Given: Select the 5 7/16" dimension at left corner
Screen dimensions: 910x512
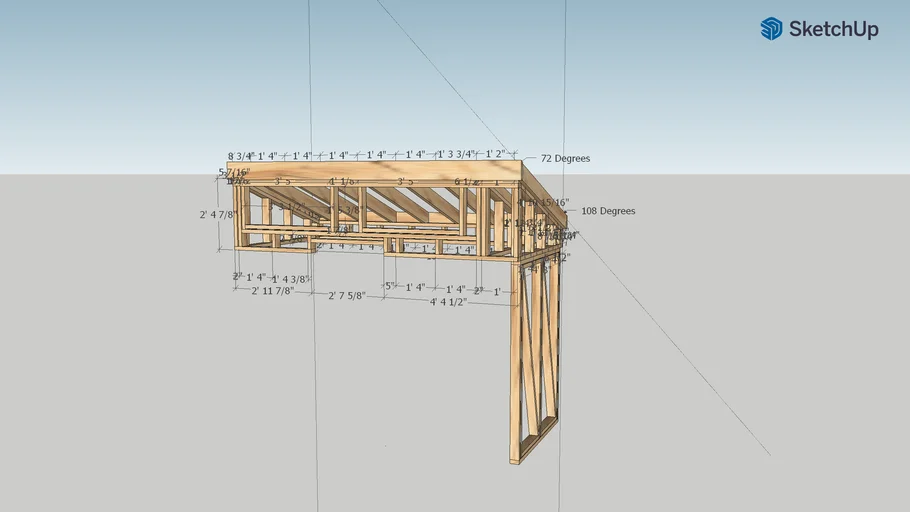Looking at the screenshot, I should tap(232, 173).
